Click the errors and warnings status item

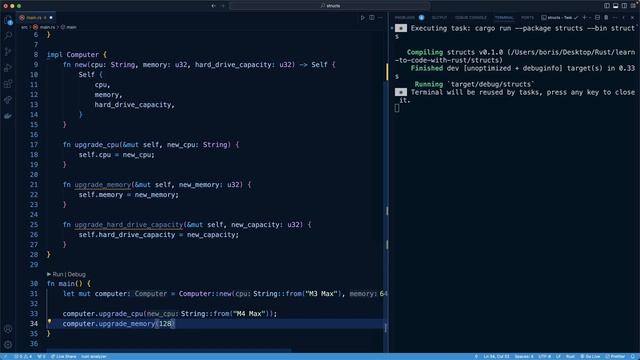23,356
